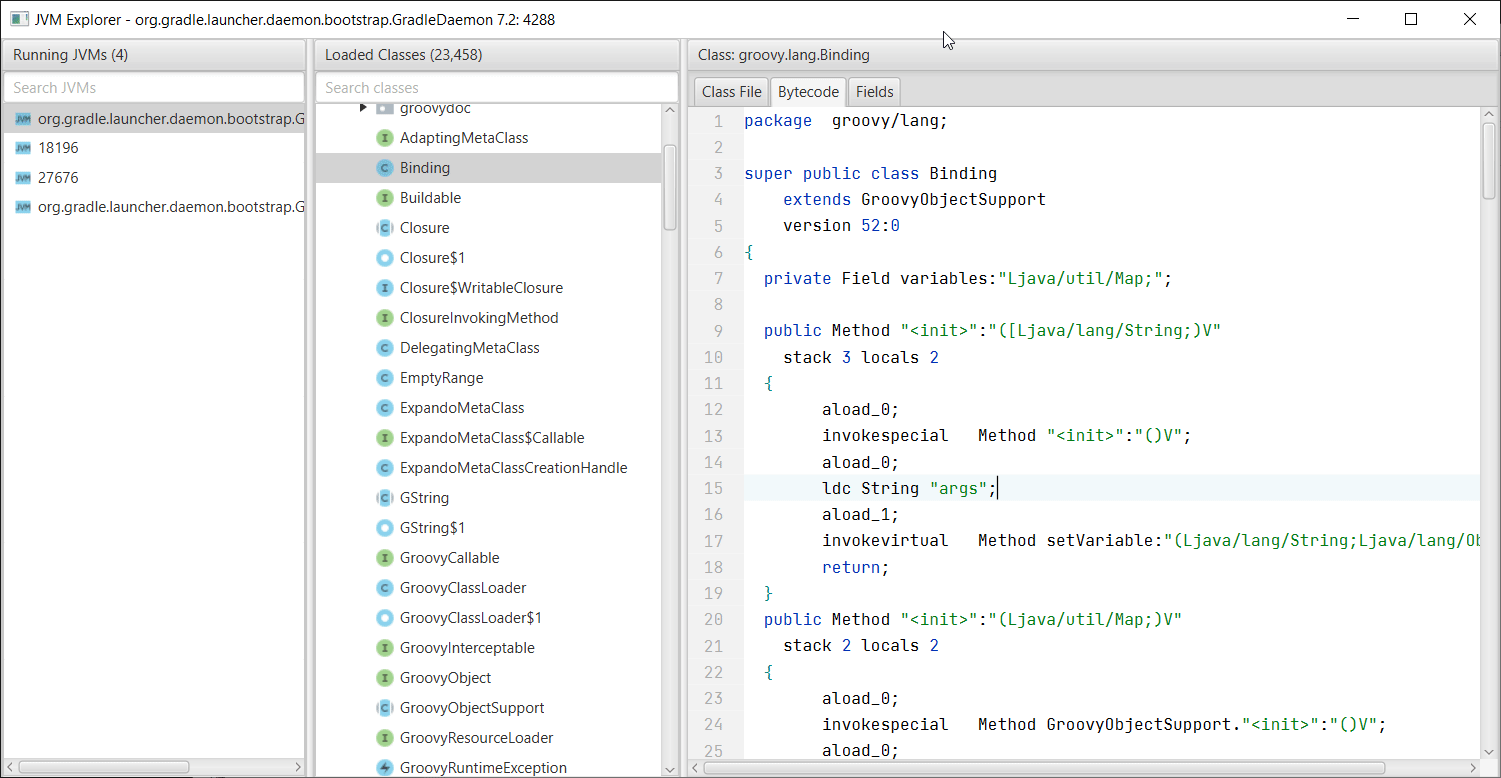Click the Running JVMs (4) panel header
Viewport: 1501px width, 778px height.
point(154,55)
